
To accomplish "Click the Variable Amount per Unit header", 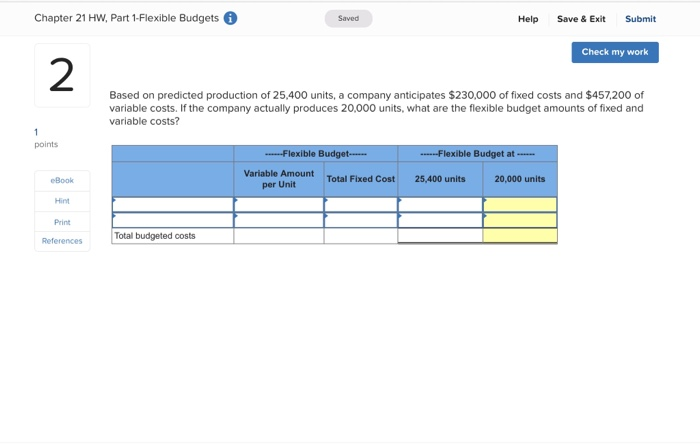I will coord(279,179).
